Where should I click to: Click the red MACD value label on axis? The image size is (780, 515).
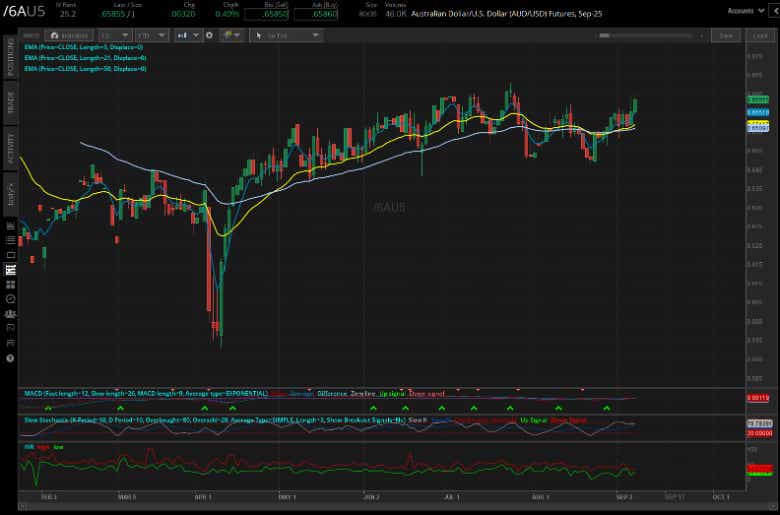(758, 398)
